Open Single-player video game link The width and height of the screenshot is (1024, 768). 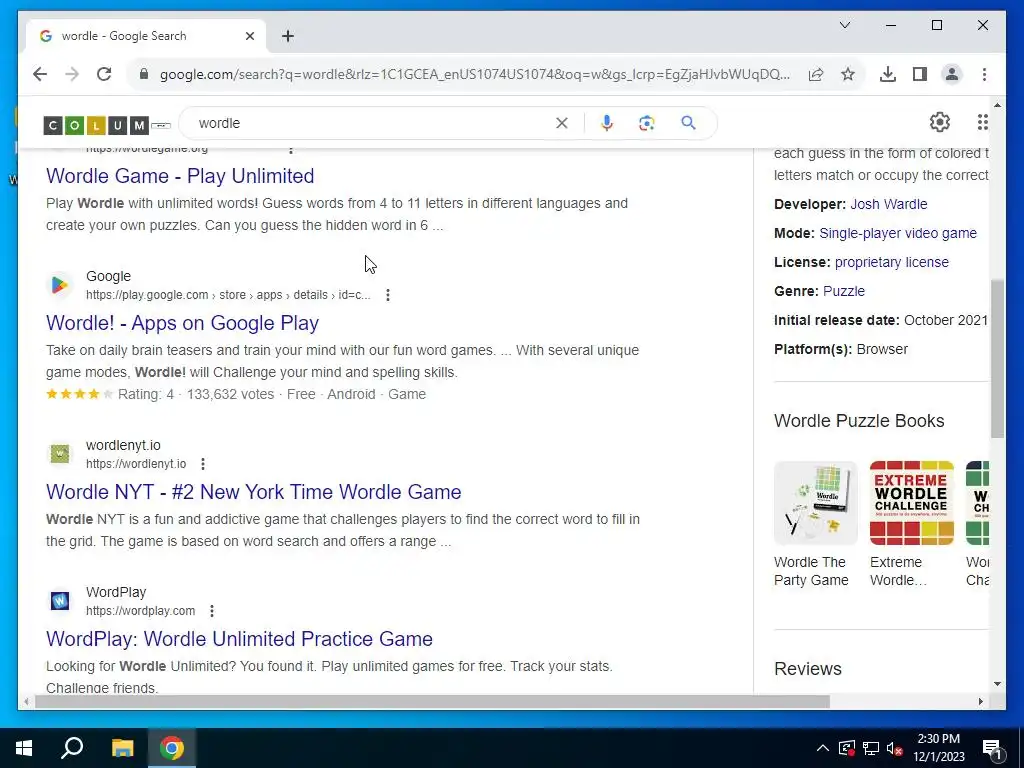(898, 233)
